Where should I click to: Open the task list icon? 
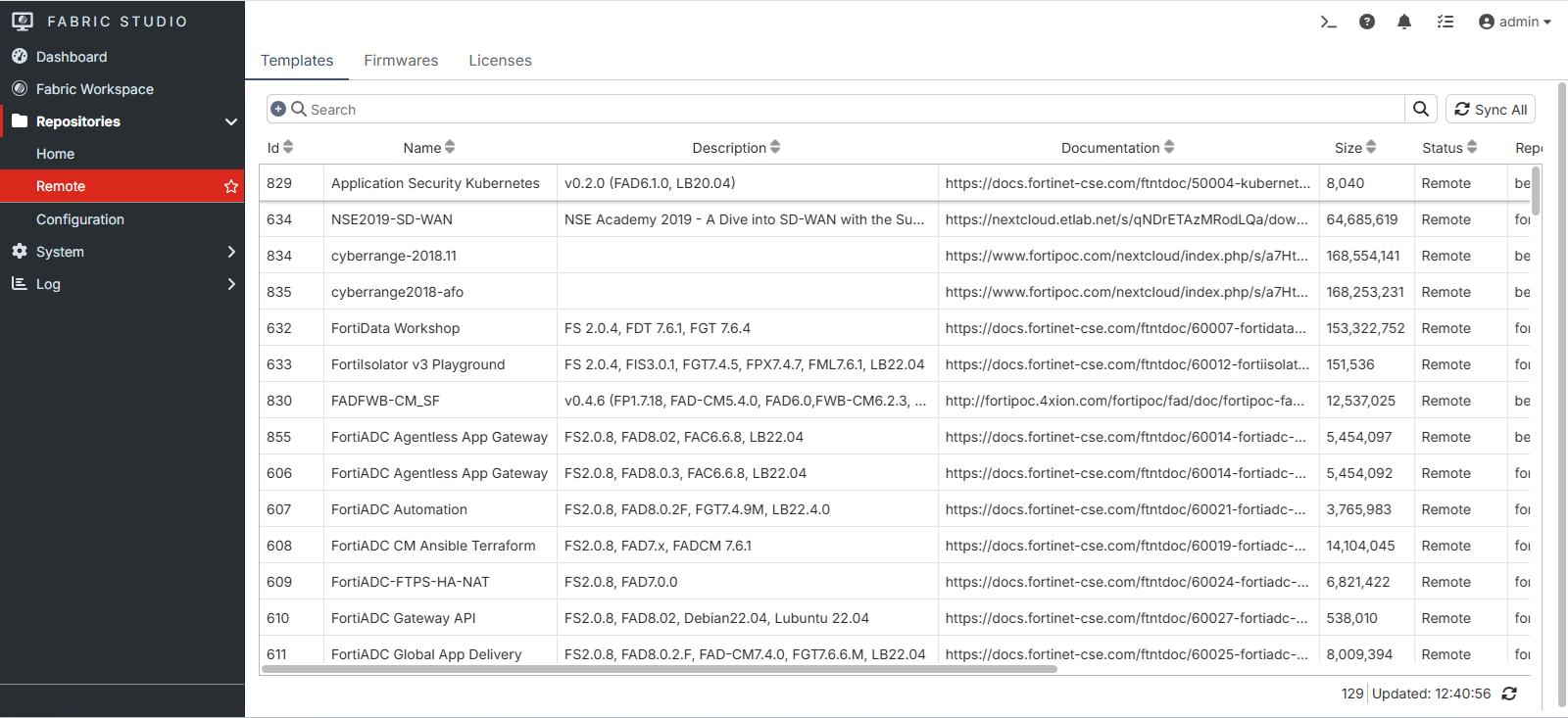click(x=1445, y=22)
